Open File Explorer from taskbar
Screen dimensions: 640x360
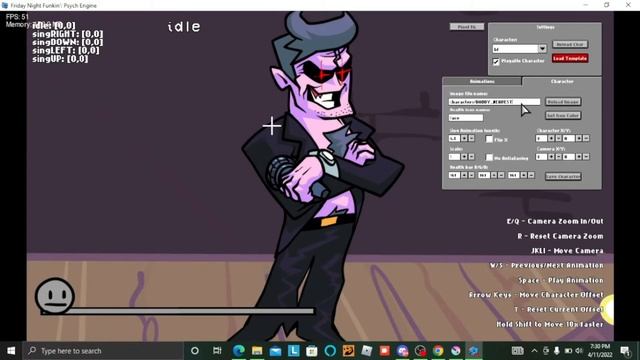[x=257, y=351]
